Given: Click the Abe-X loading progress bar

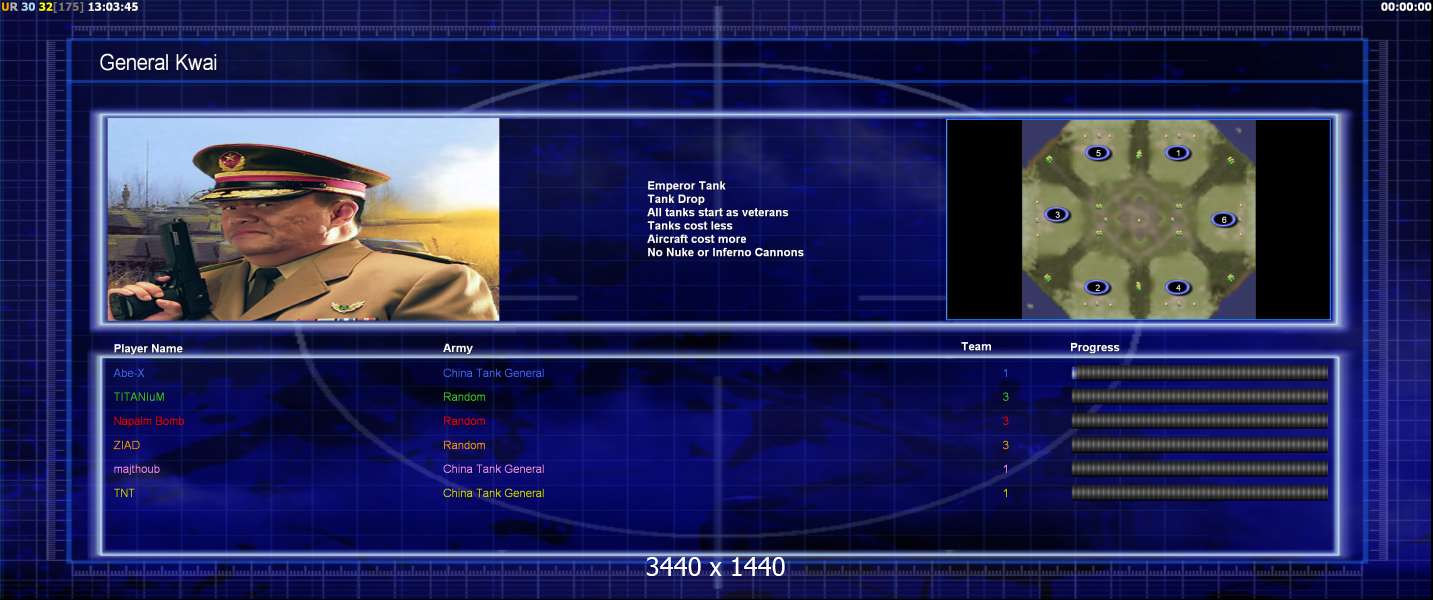Looking at the screenshot, I should tap(1200, 373).
